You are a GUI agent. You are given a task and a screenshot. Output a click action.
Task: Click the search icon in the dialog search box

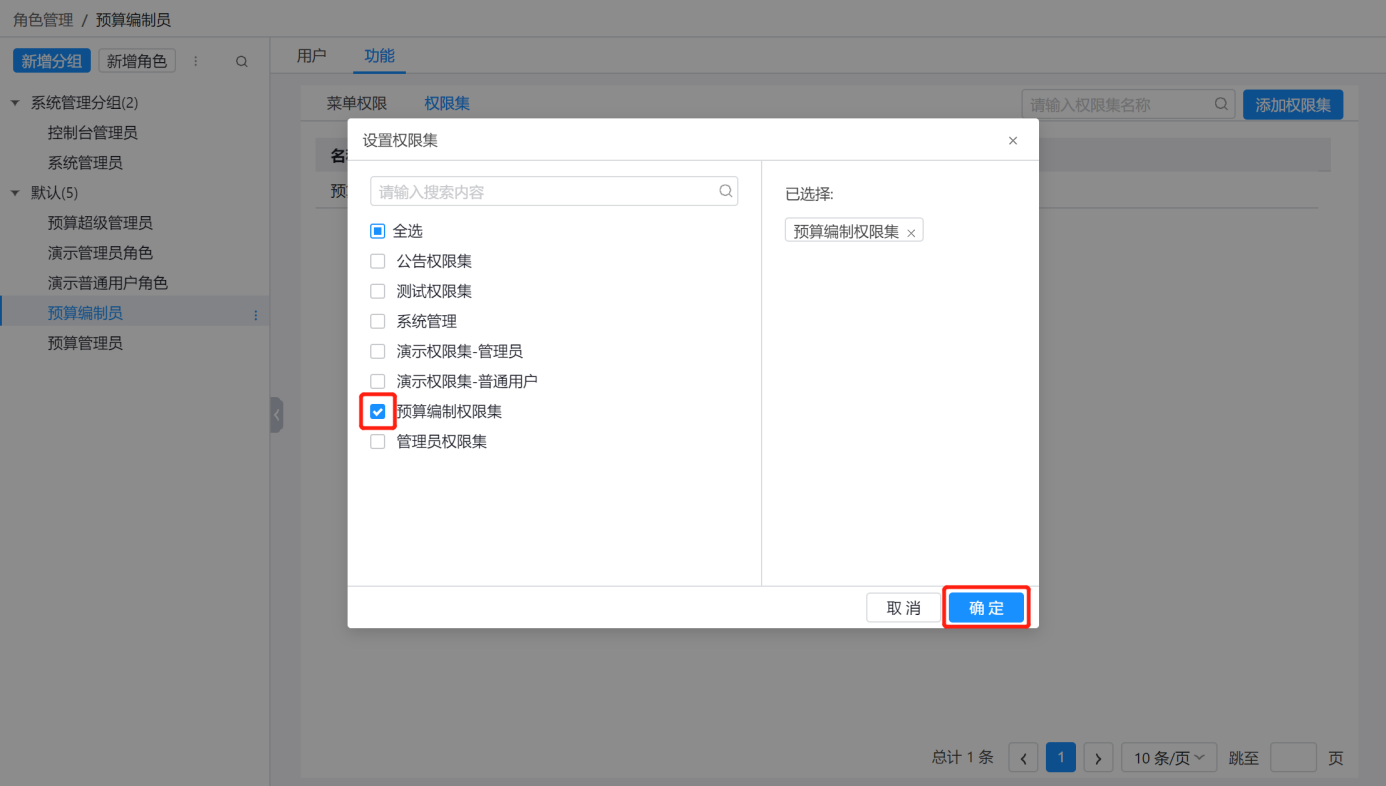click(x=726, y=191)
